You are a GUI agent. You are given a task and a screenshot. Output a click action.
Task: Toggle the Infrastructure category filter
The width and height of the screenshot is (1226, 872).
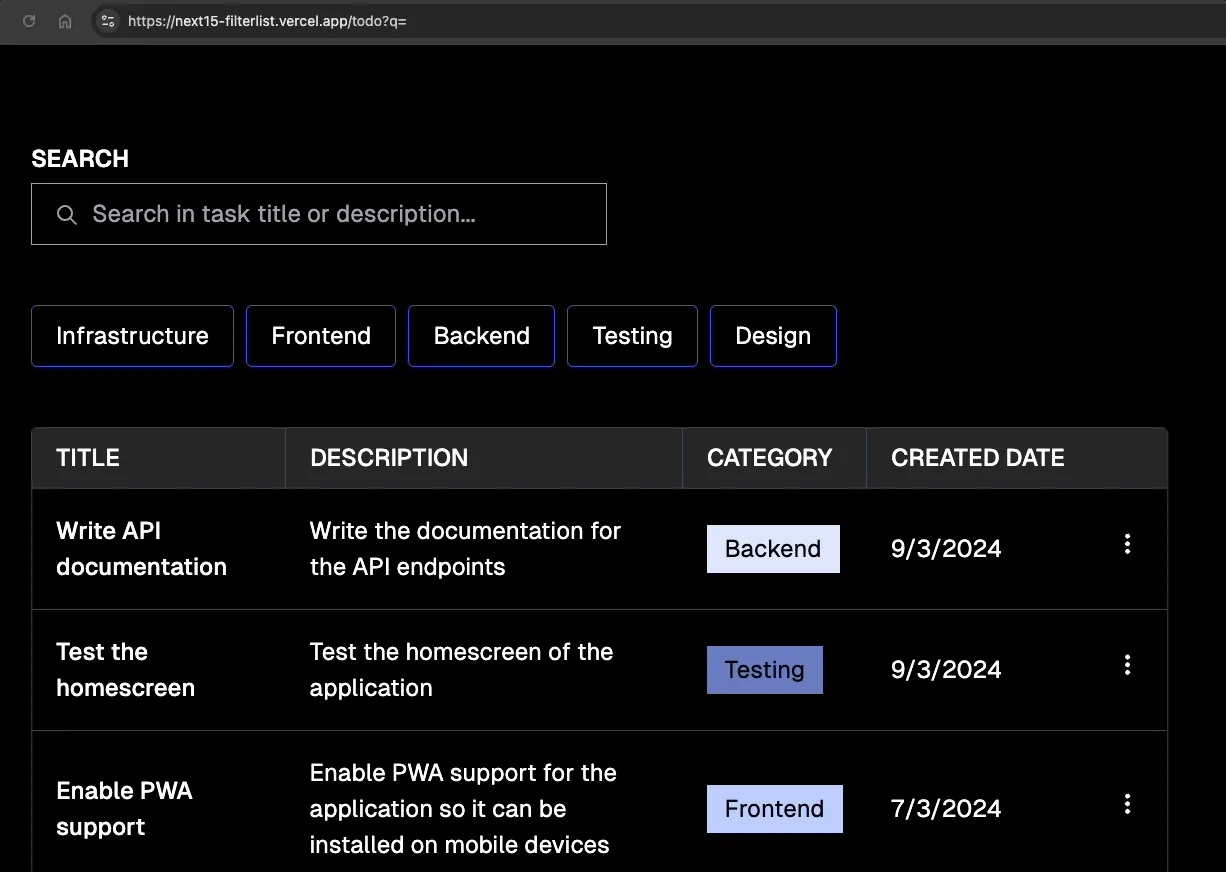click(x=132, y=336)
